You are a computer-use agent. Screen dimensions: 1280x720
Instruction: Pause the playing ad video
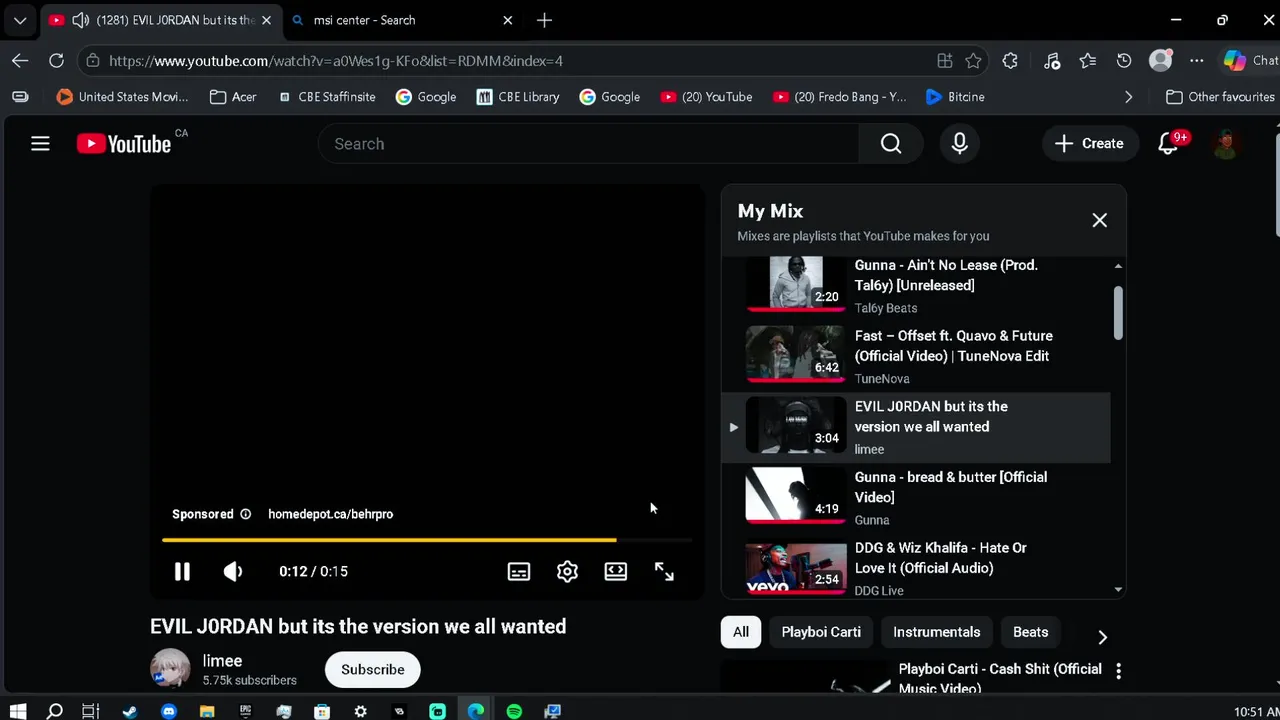pyautogui.click(x=182, y=571)
